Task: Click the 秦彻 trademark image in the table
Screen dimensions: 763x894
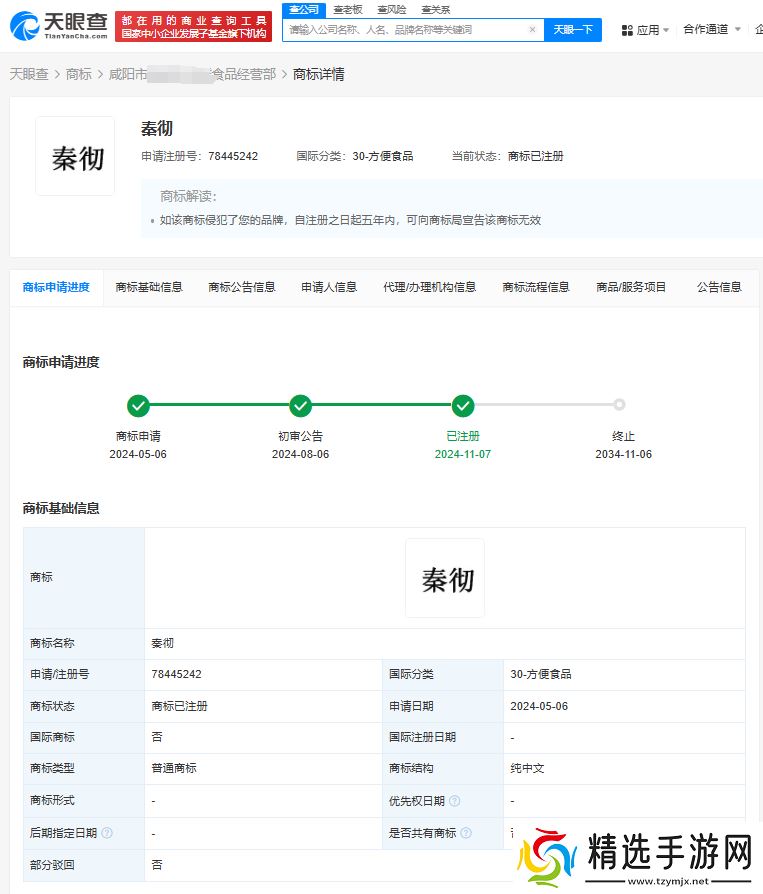Action: [445, 578]
